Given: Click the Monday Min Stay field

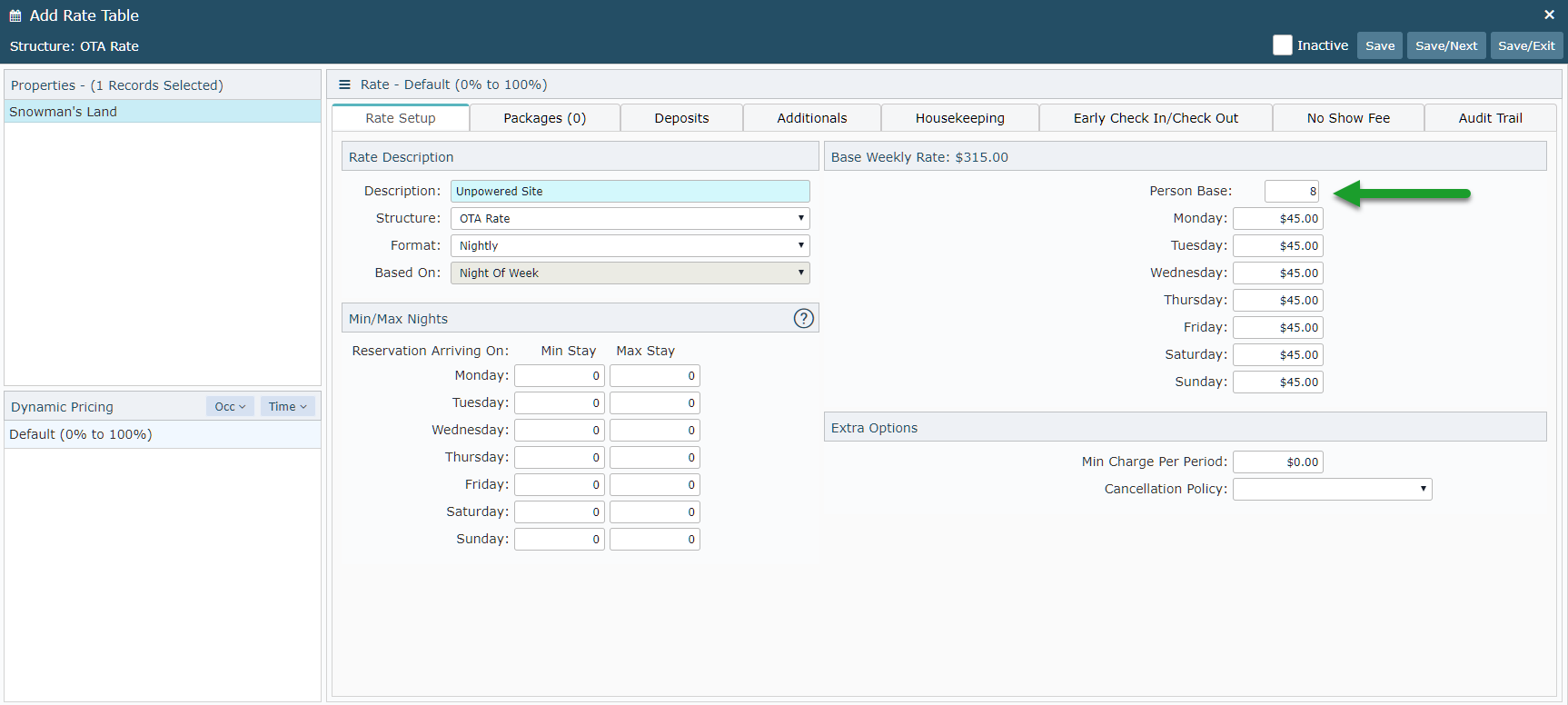Looking at the screenshot, I should [x=560, y=375].
